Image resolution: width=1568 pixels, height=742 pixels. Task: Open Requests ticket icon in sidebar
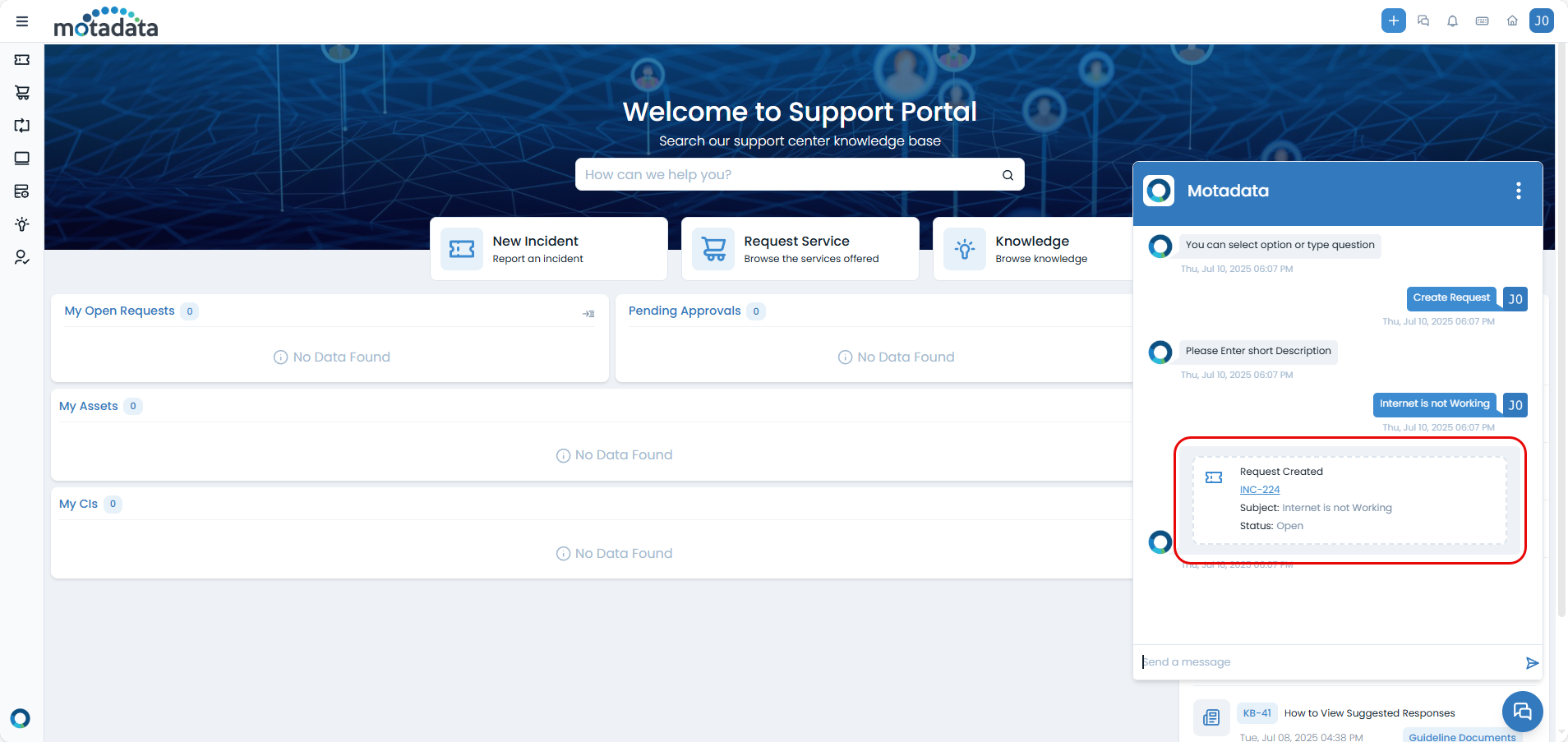pyautogui.click(x=22, y=60)
